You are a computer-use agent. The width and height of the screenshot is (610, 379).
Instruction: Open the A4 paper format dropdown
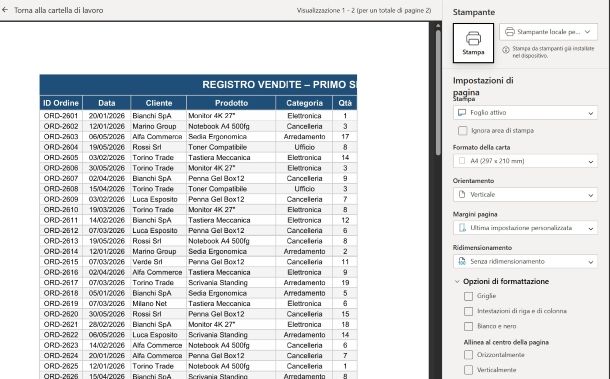pyautogui.click(x=525, y=161)
